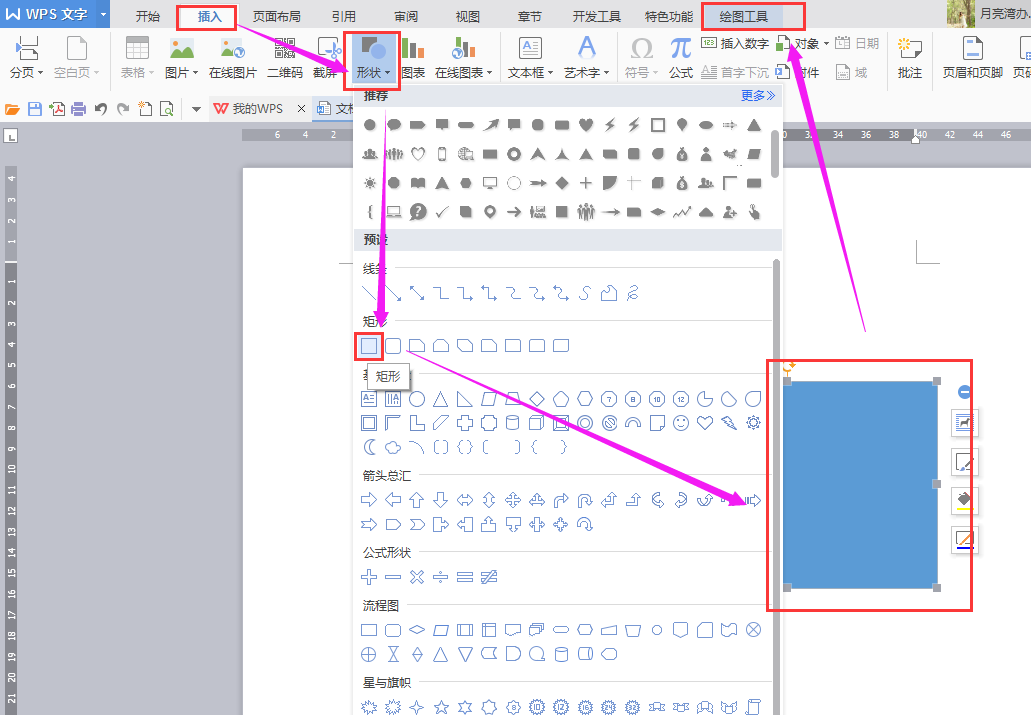
Task: Insert the heart shape from recommended
Action: coord(586,125)
